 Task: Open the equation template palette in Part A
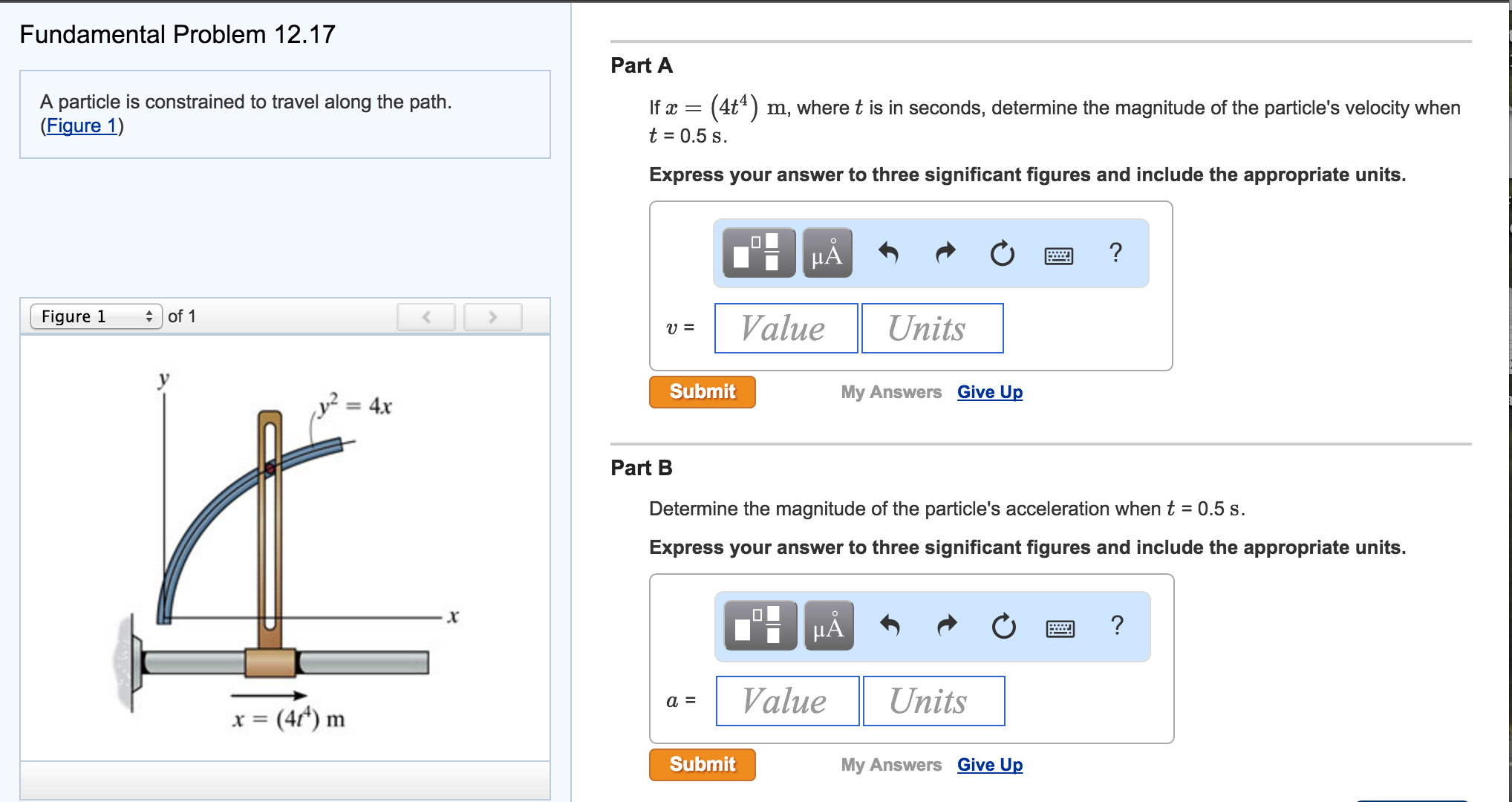pyautogui.click(x=757, y=253)
